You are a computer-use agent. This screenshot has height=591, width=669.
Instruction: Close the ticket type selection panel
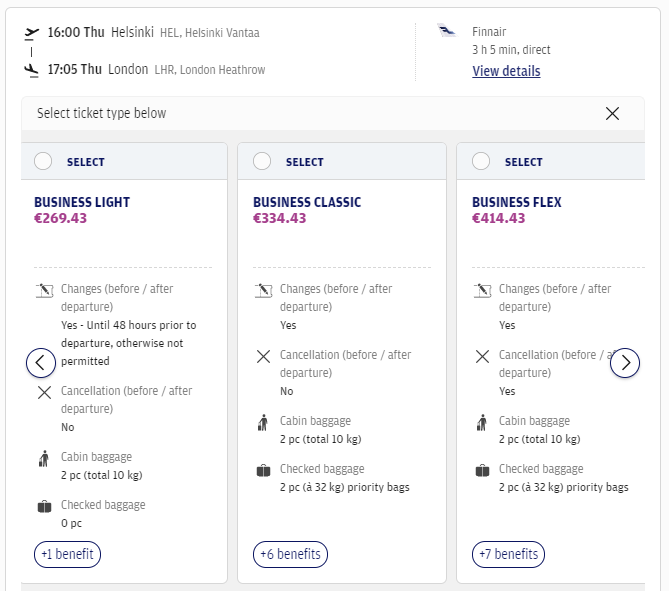613,113
